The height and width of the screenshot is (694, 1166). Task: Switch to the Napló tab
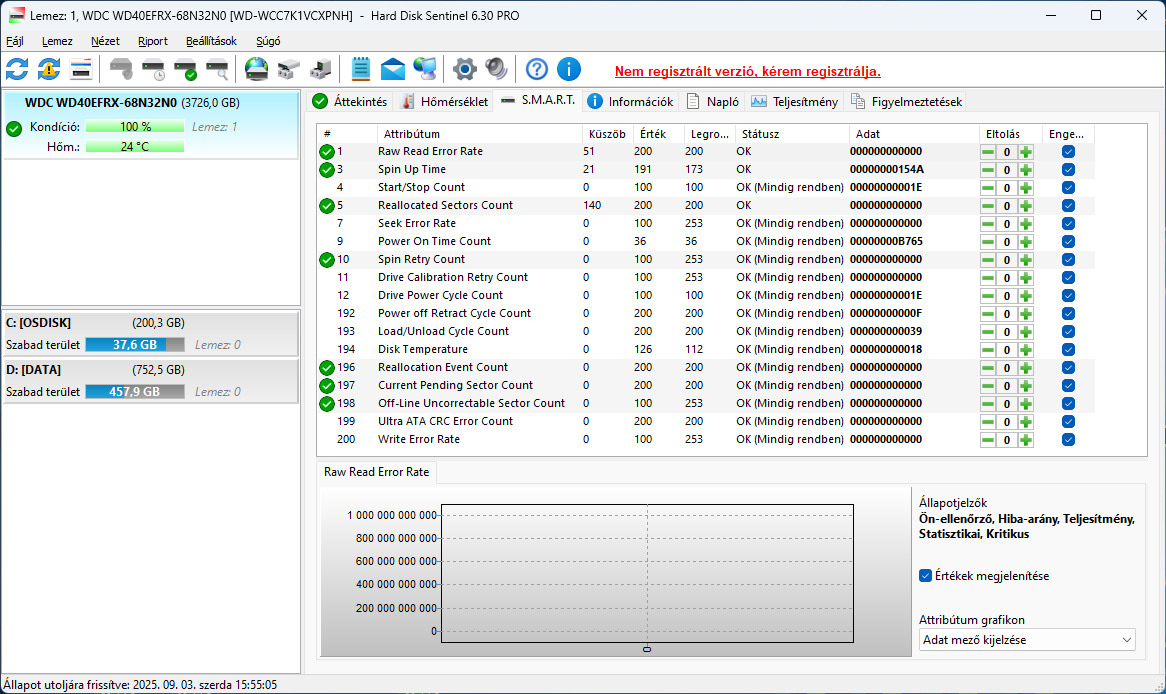click(x=712, y=102)
